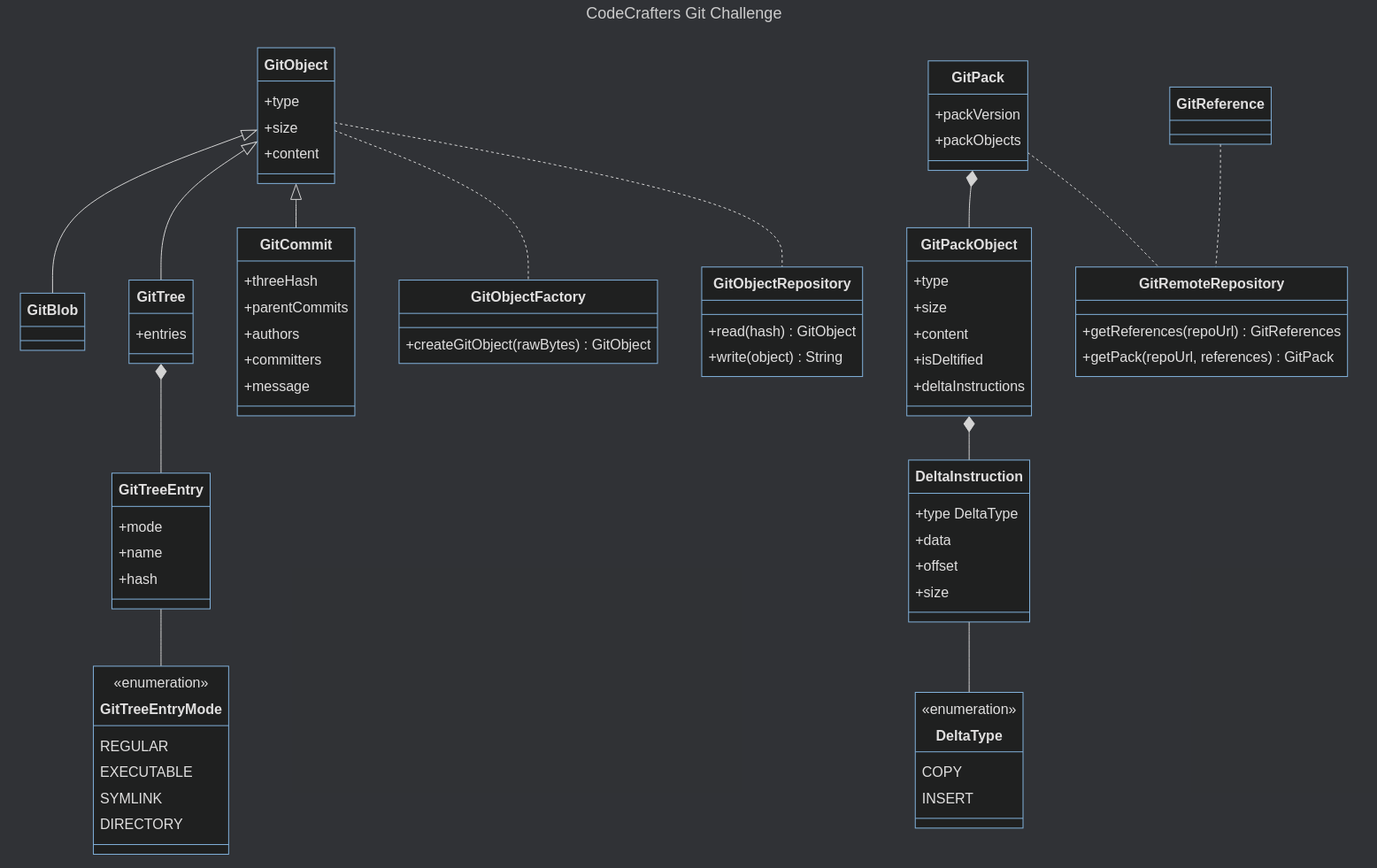The image size is (1377, 868).
Task: Select the +parentCommits attribute in GitCommit
Action: (x=296, y=308)
